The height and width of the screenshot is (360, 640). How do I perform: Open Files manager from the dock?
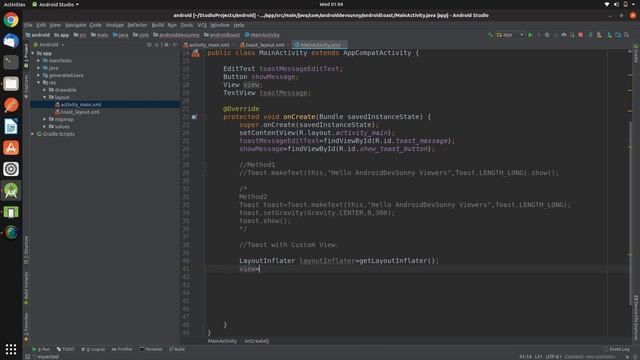[11, 84]
